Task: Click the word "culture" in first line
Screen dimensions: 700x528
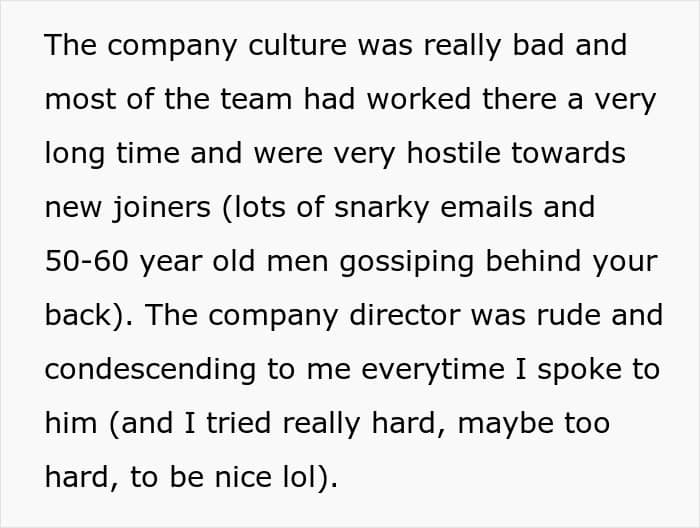Action: [297, 45]
